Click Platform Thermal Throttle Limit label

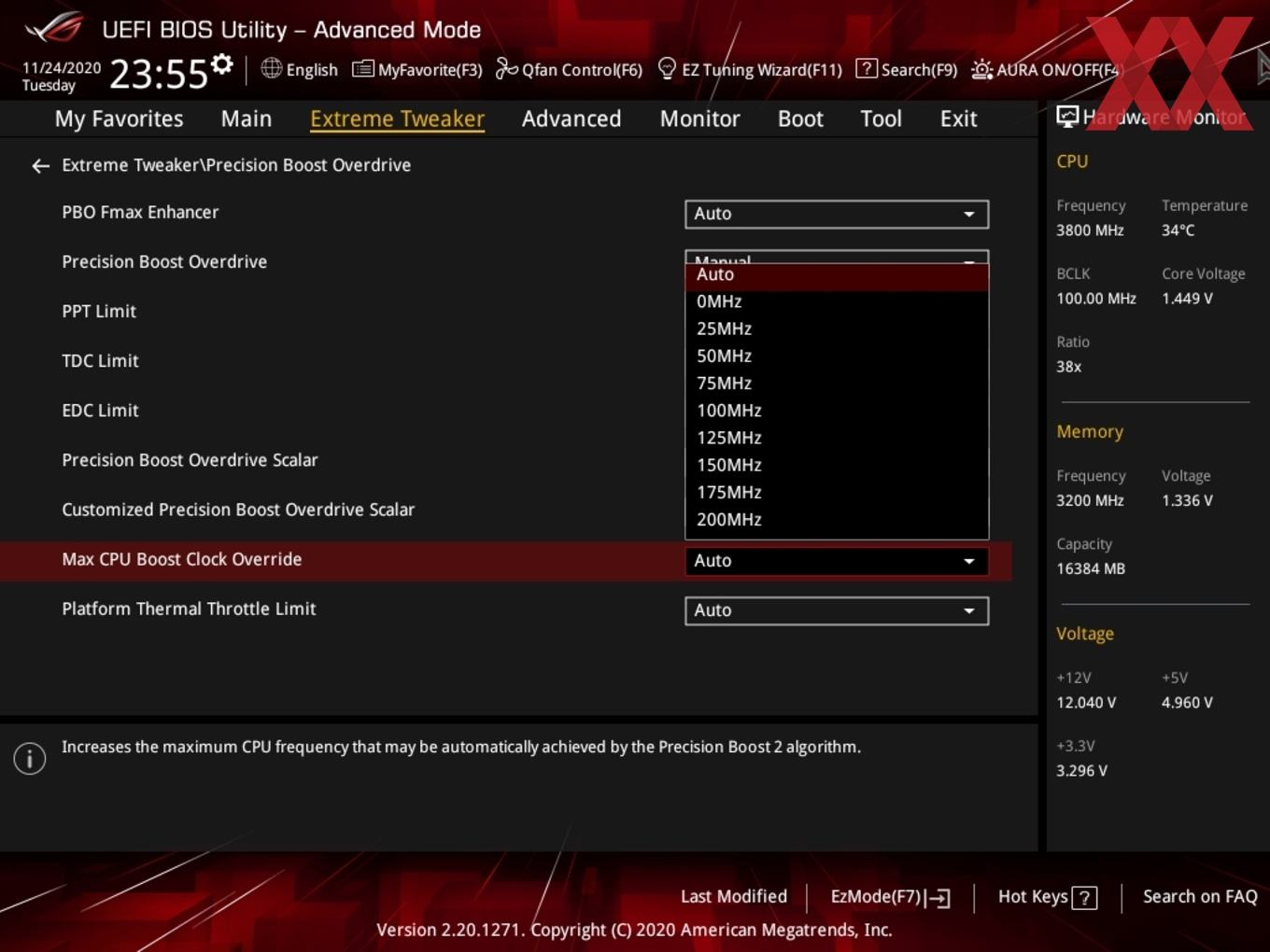click(189, 609)
